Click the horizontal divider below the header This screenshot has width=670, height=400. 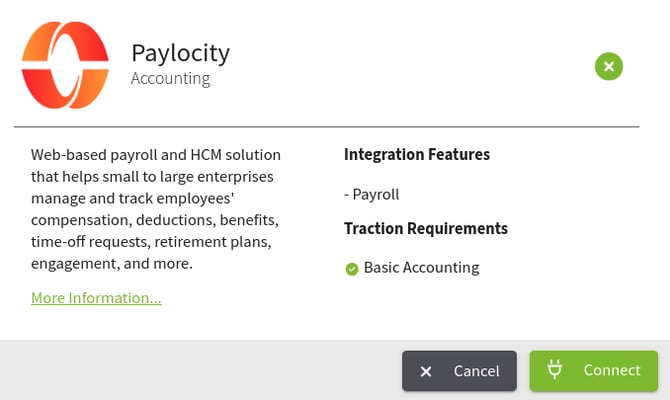(x=326, y=127)
